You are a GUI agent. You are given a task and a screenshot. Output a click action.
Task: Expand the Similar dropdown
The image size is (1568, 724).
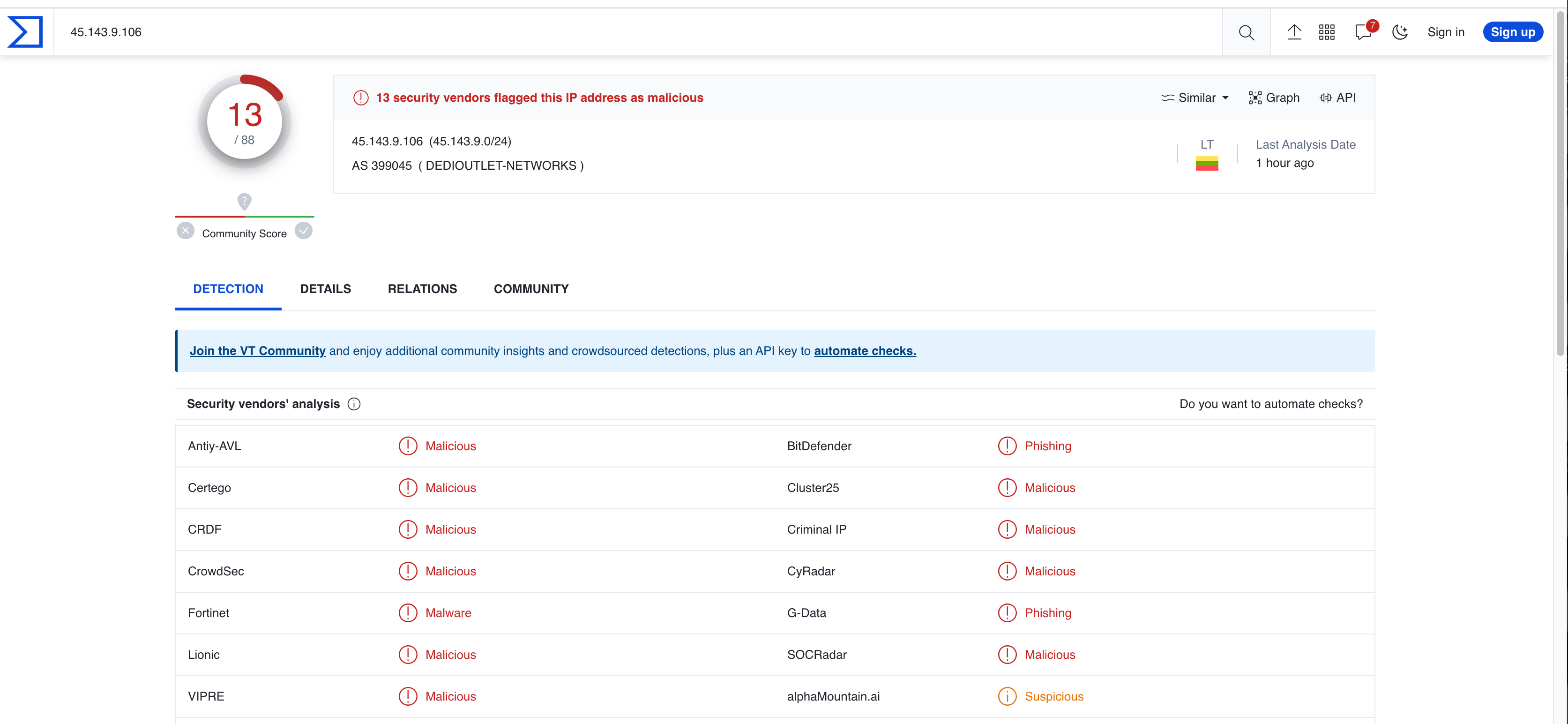pyautogui.click(x=1195, y=98)
